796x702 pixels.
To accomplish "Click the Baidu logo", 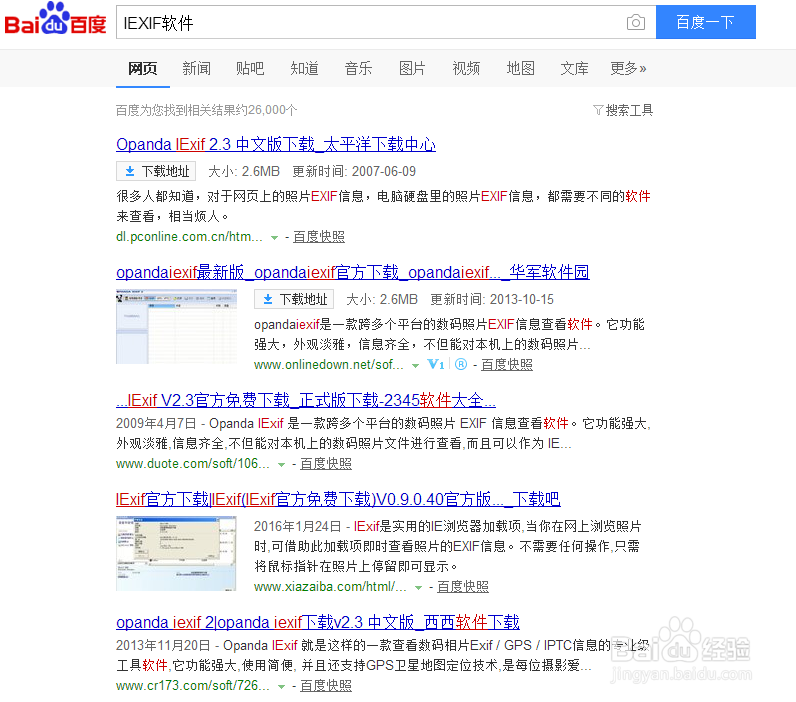I will [x=56, y=19].
